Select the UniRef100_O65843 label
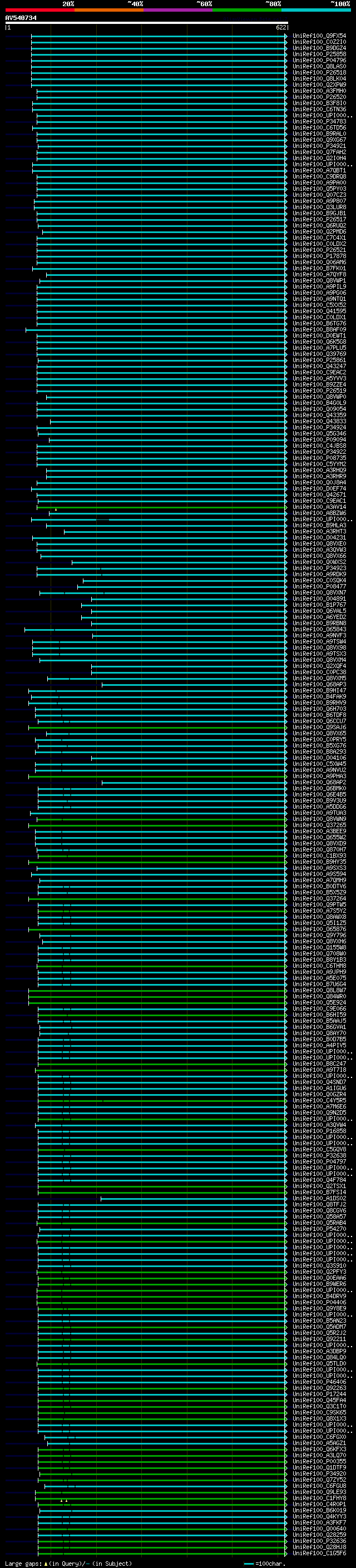This screenshot has width=356, height=1568. [319, 630]
